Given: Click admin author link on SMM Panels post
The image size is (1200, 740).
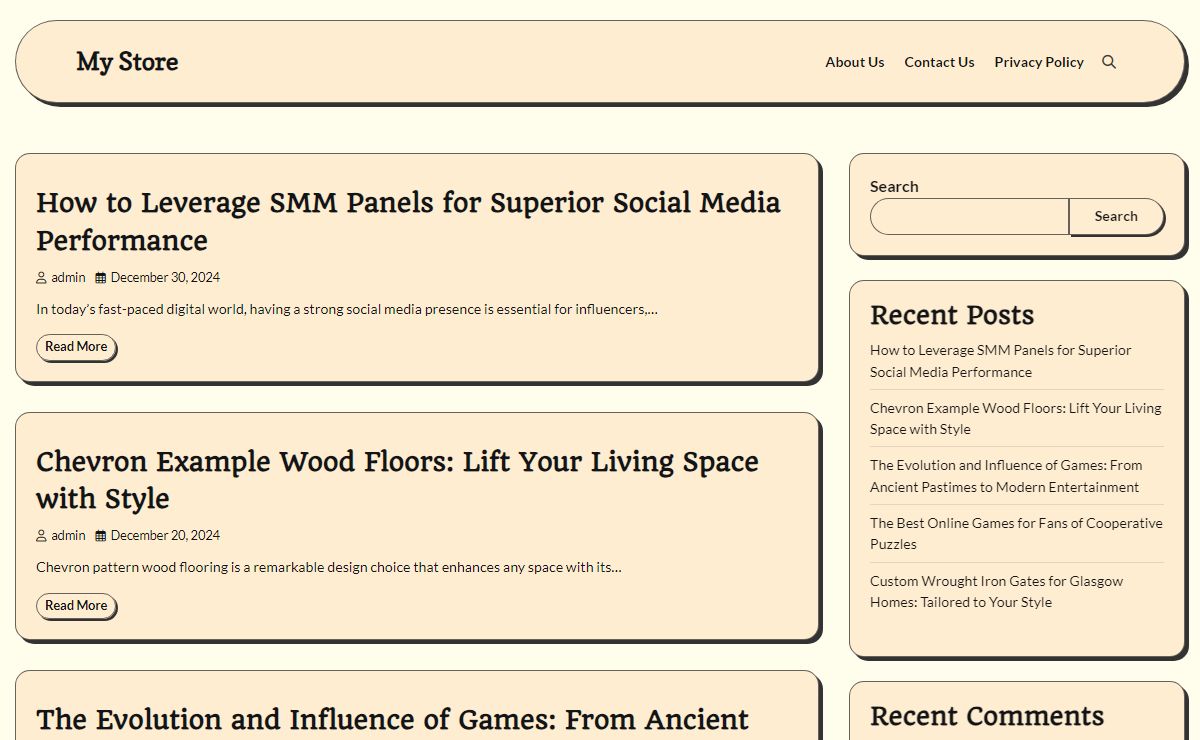Looking at the screenshot, I should point(68,278).
